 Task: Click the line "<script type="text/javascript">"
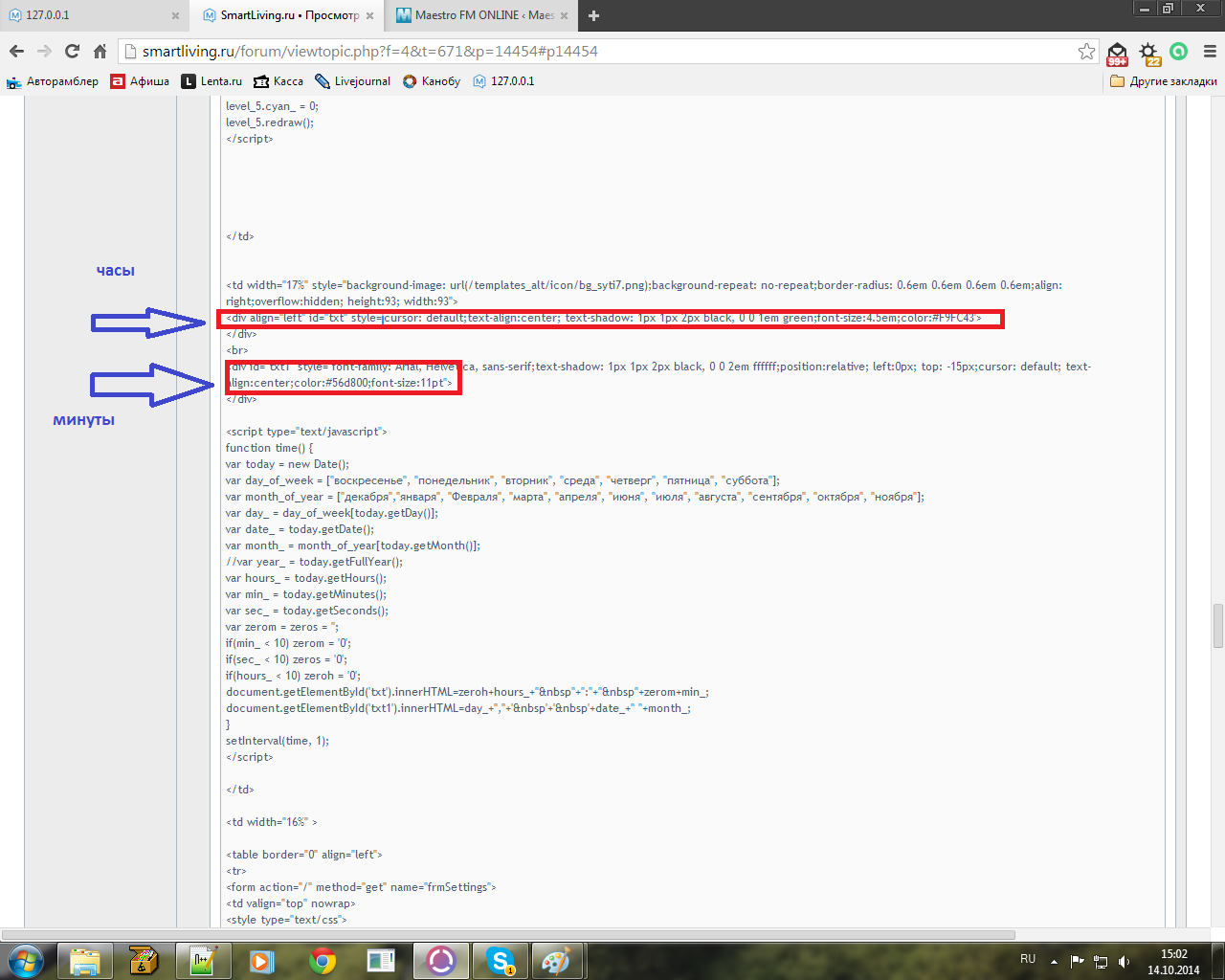[x=306, y=432]
